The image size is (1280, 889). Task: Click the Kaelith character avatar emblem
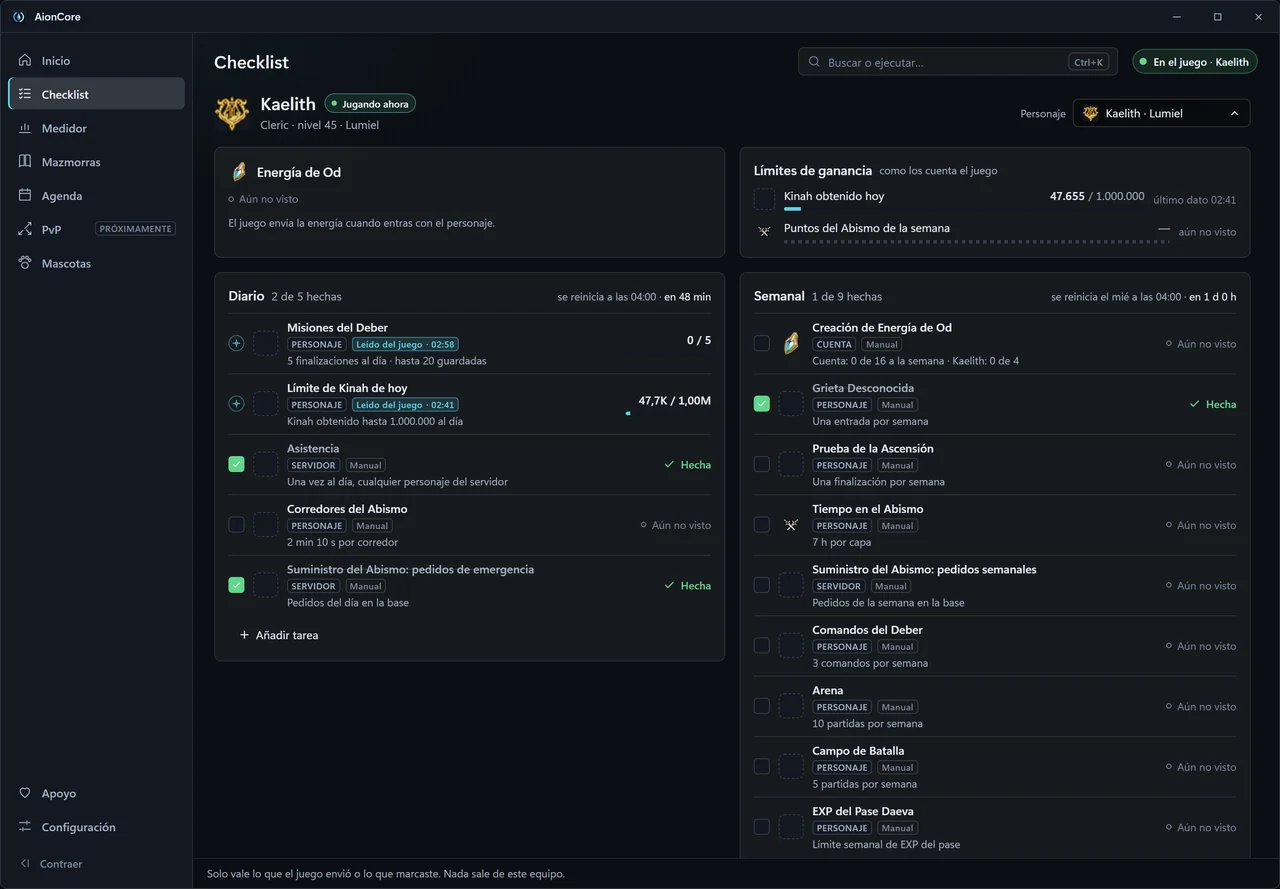point(232,113)
